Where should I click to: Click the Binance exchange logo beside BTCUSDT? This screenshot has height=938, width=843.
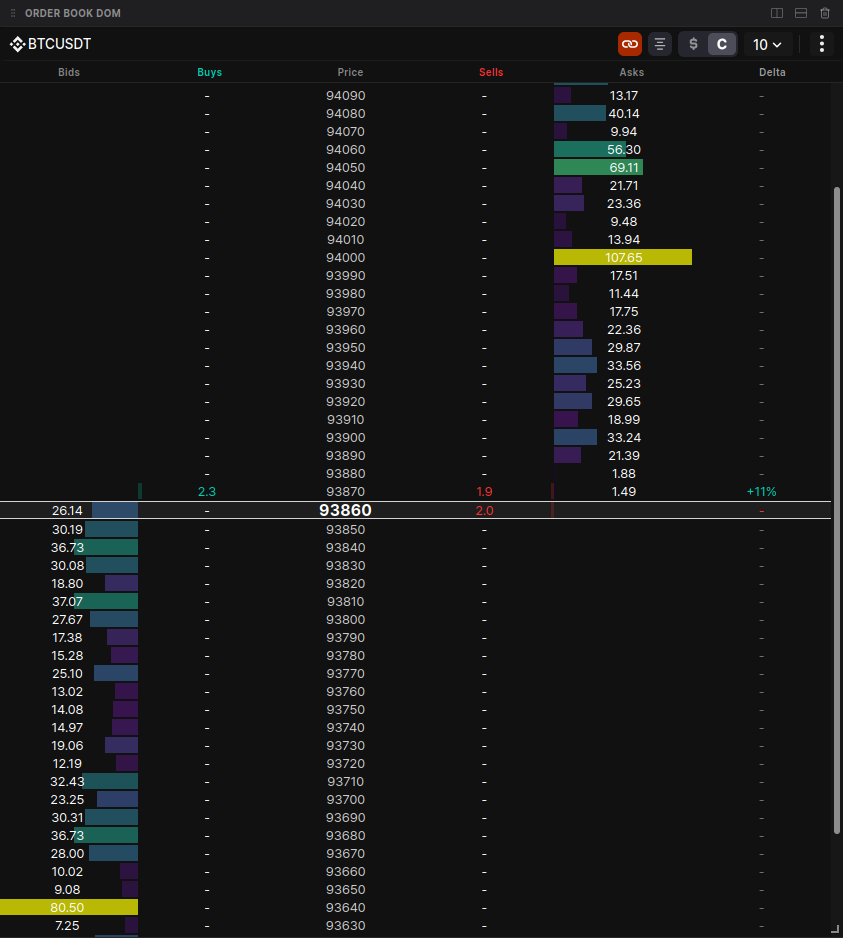pos(17,43)
